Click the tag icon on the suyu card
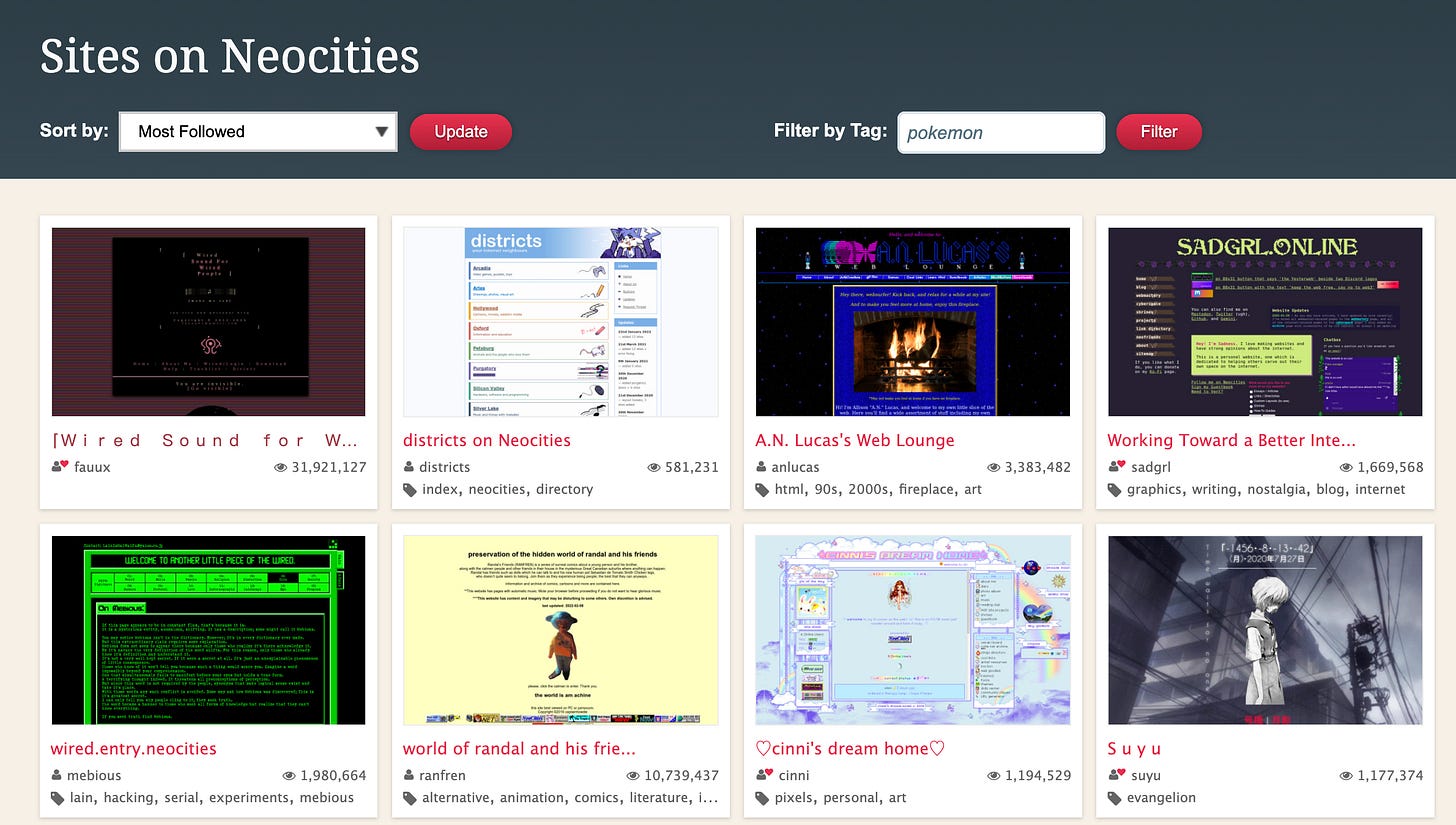Viewport: 1456px width, 825px height. pyautogui.click(x=1115, y=798)
